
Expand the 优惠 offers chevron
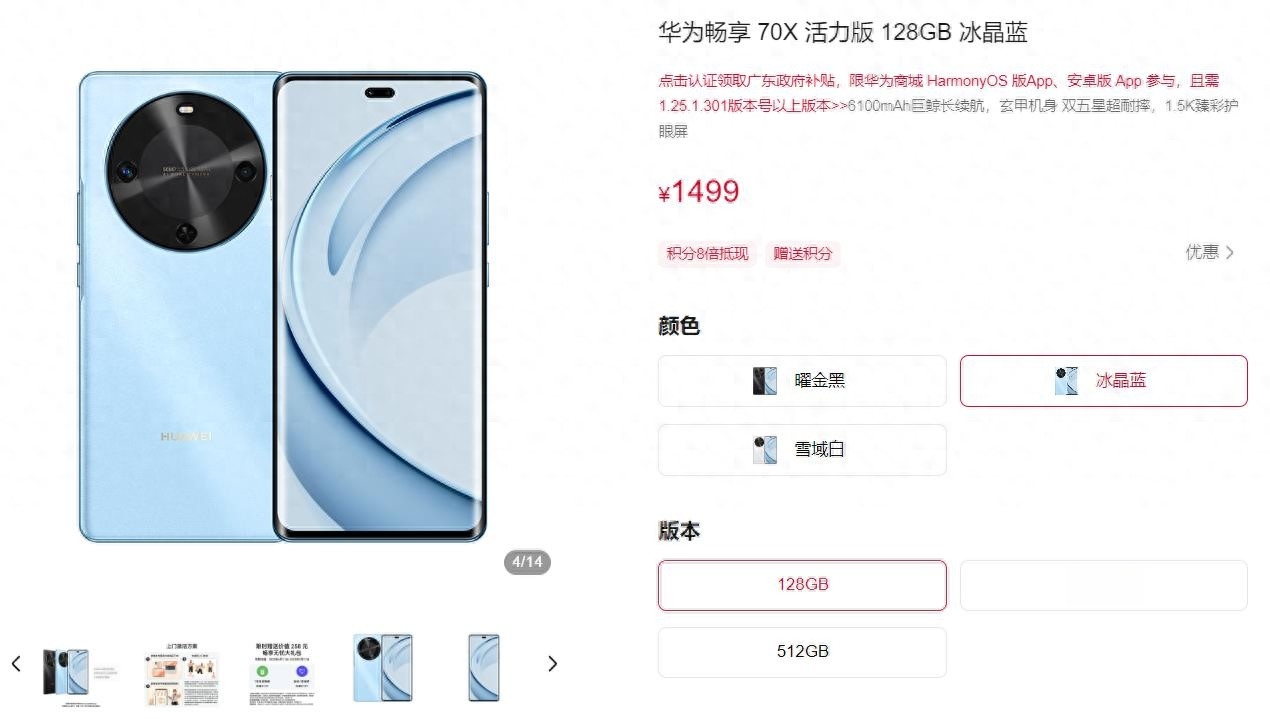point(1230,253)
